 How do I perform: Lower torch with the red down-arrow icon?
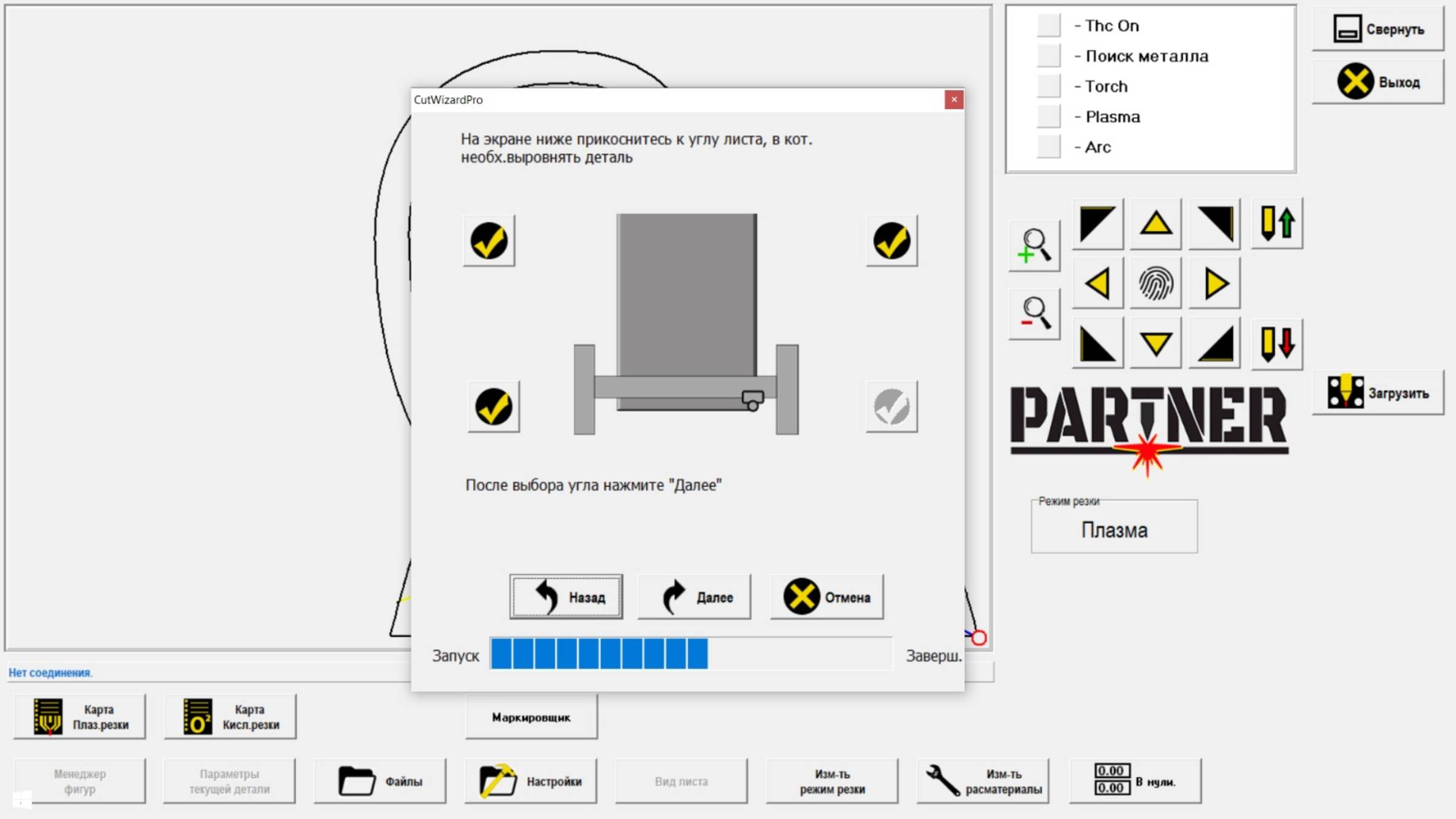1277,343
